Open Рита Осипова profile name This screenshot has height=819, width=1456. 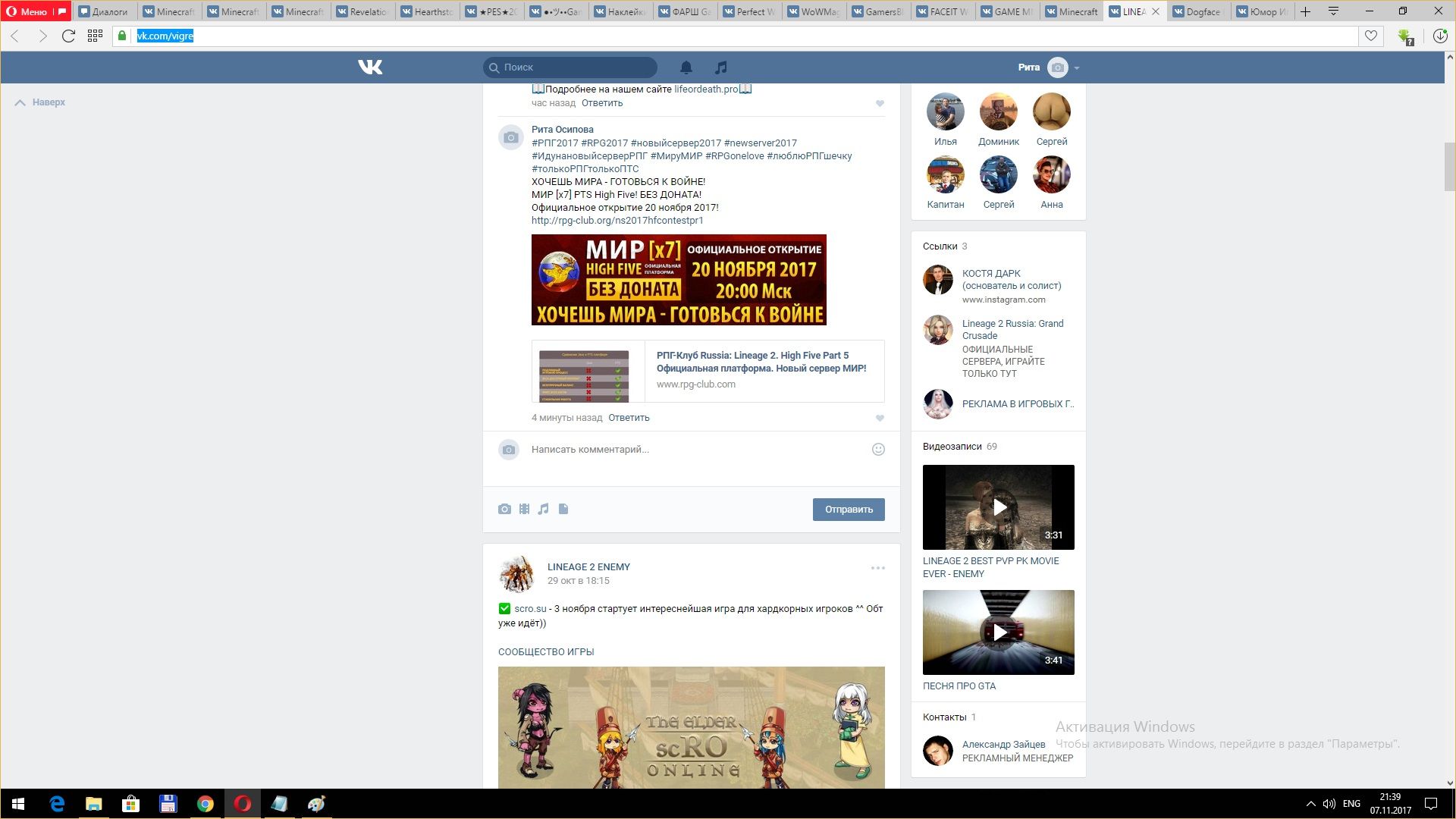pos(563,130)
